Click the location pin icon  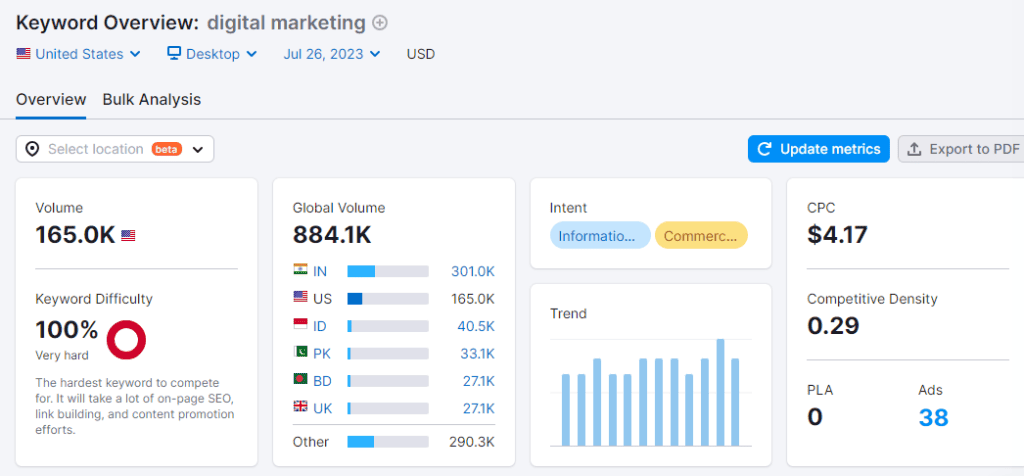32,150
